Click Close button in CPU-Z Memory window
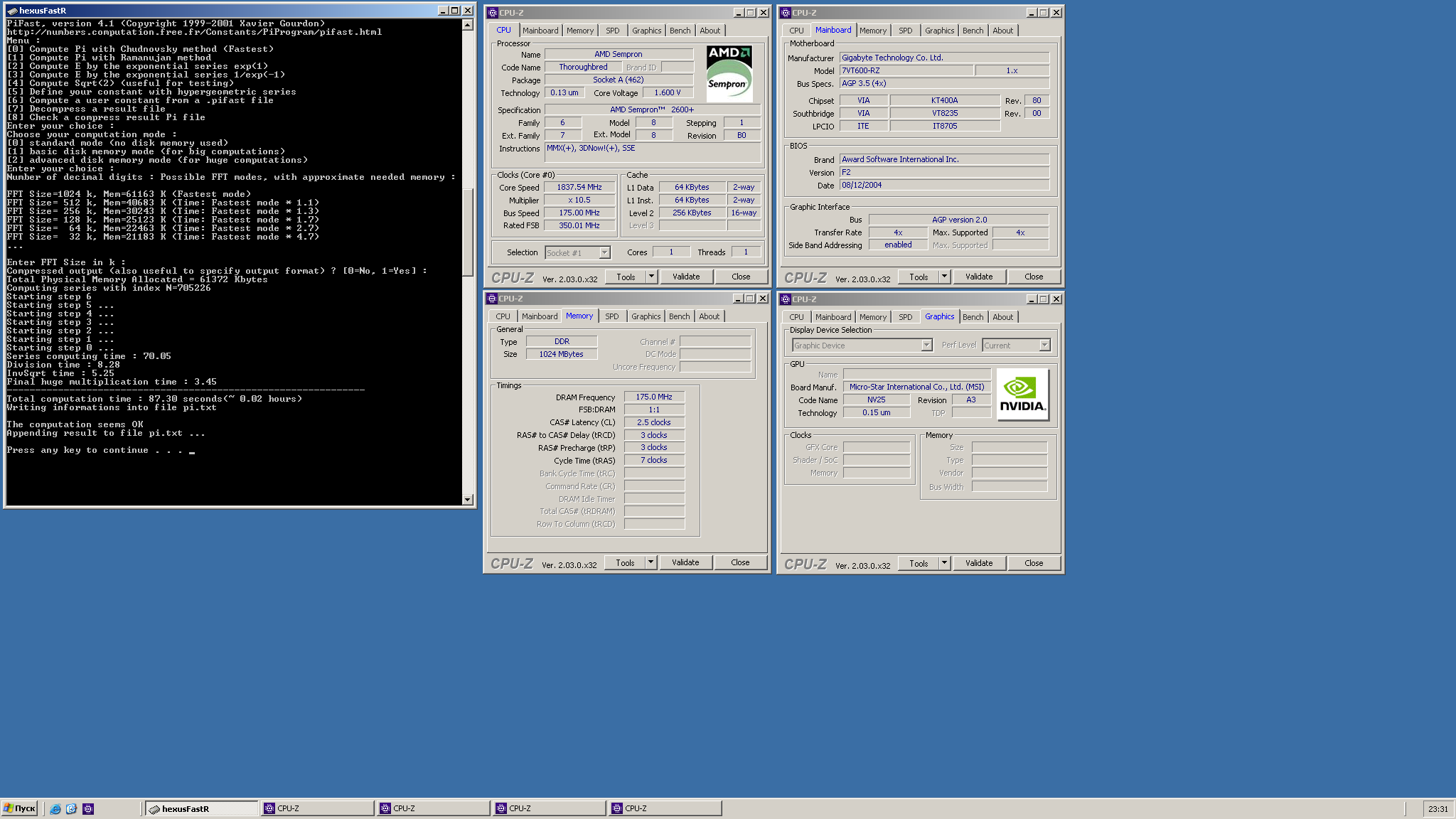Image resolution: width=1456 pixels, height=819 pixels. [740, 562]
